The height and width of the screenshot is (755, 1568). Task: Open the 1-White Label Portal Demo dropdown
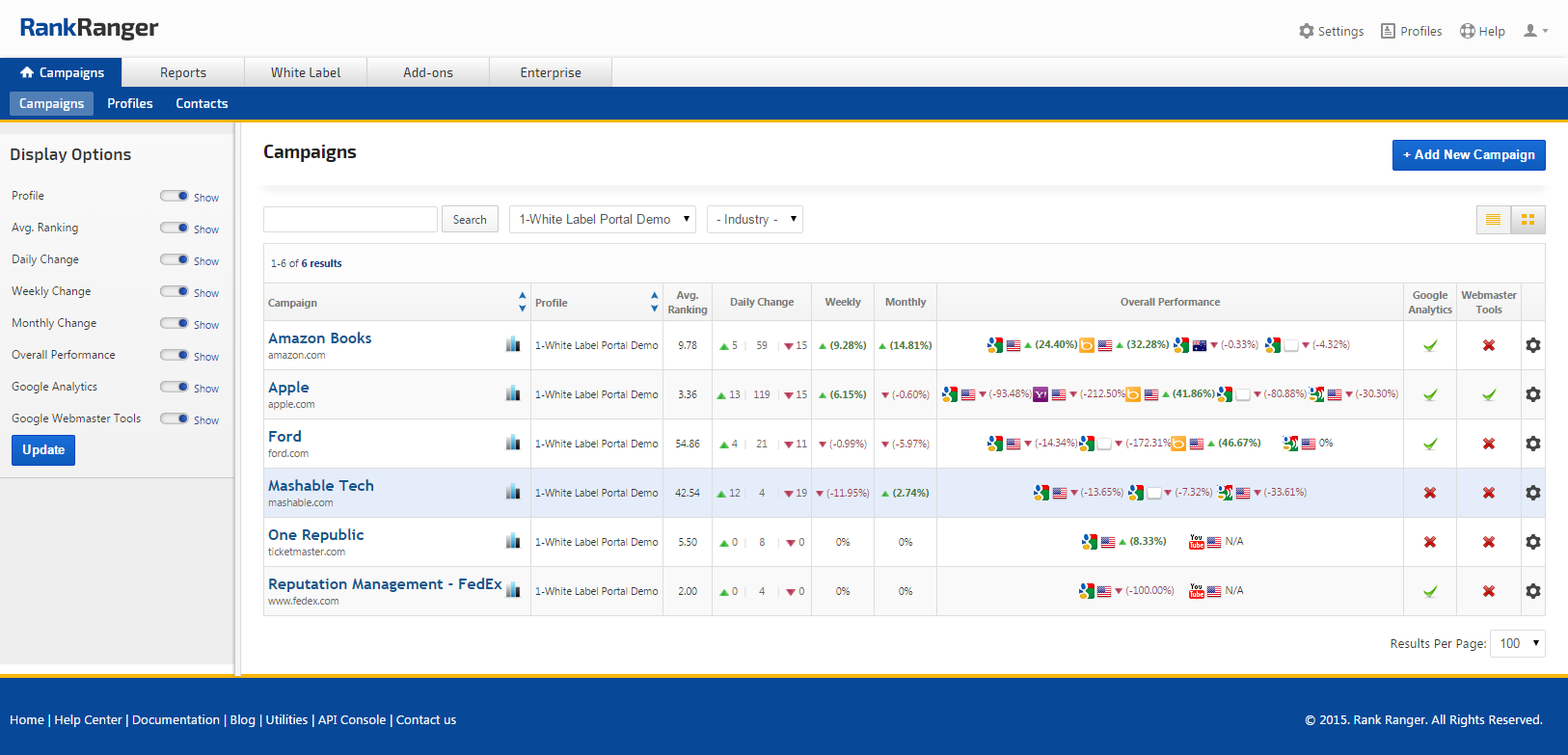click(603, 219)
